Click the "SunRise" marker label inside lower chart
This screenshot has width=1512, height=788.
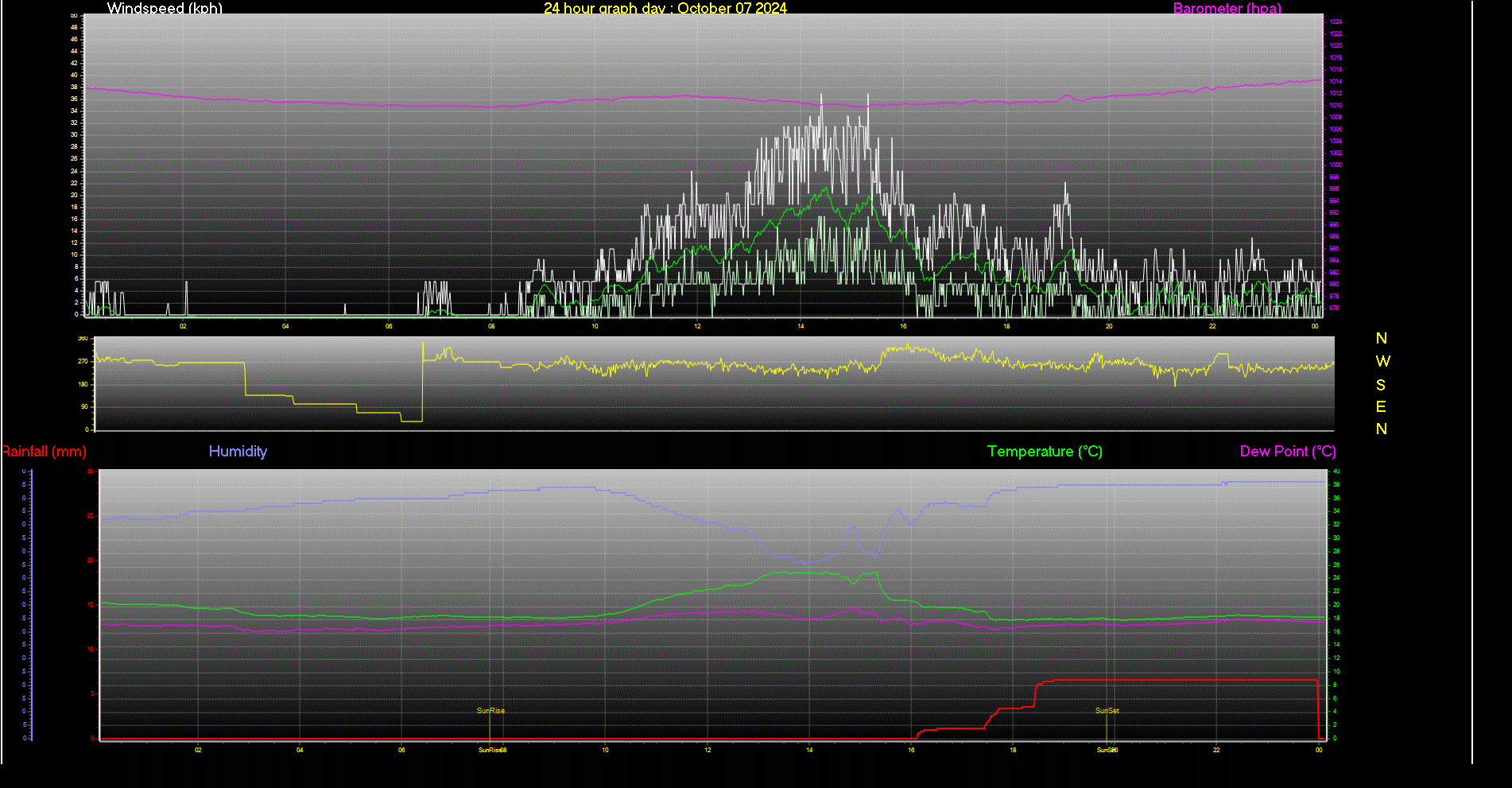point(490,711)
